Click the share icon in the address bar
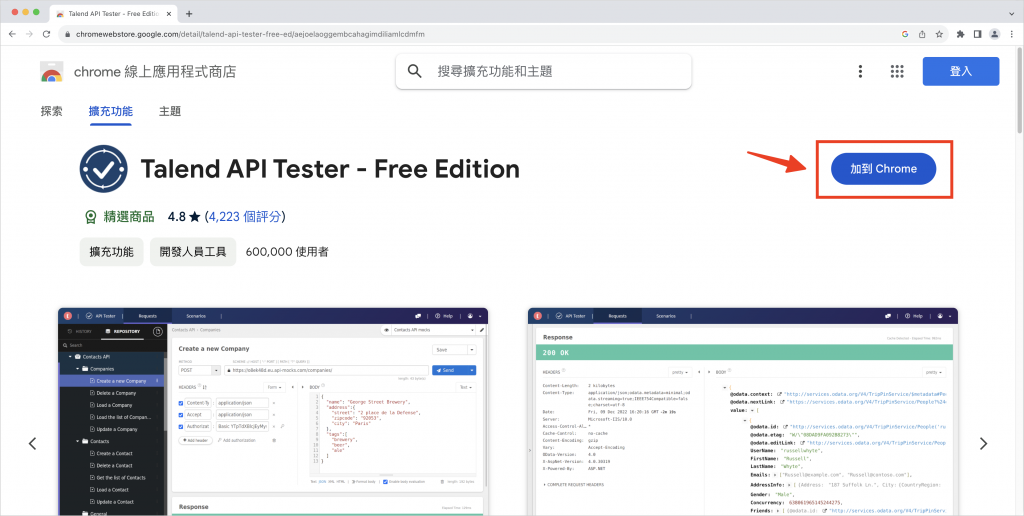 [922, 34]
